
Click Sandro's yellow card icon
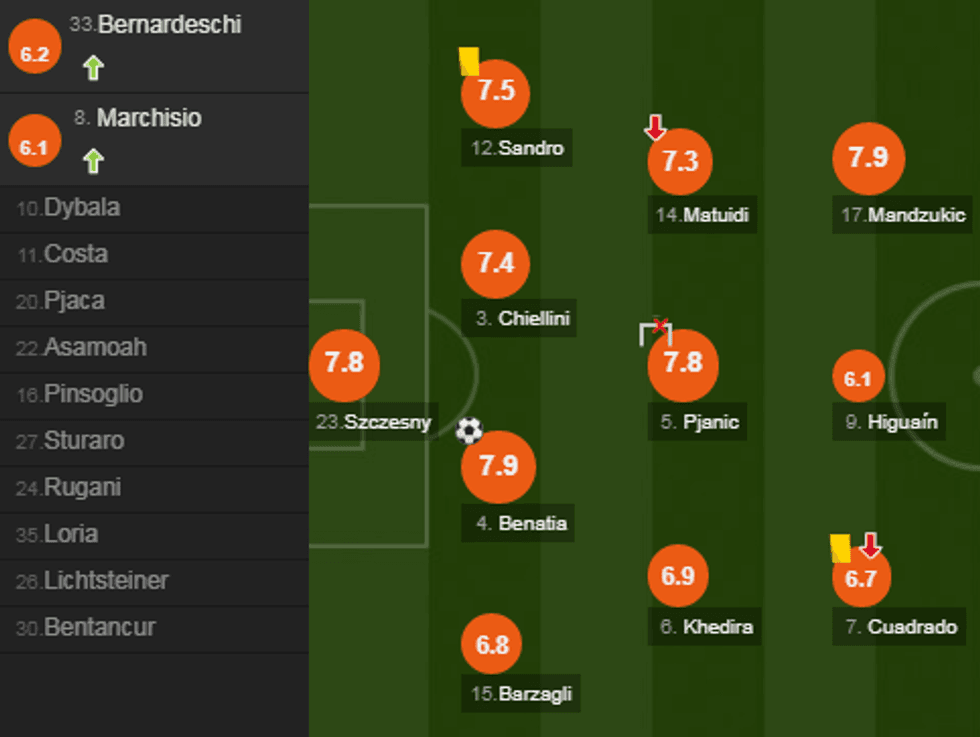click(x=469, y=61)
